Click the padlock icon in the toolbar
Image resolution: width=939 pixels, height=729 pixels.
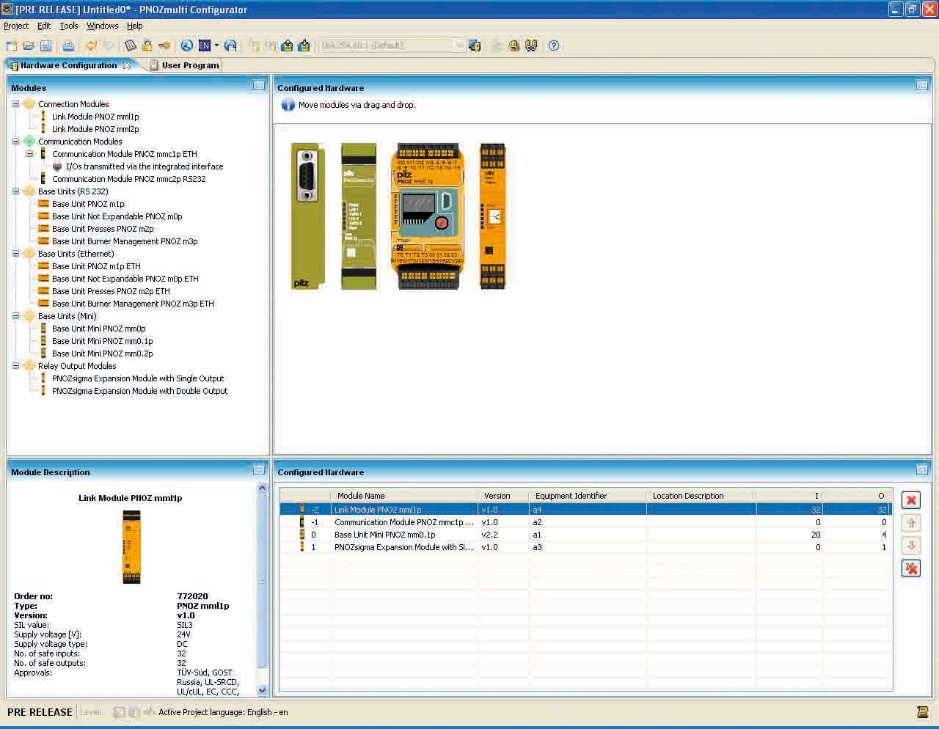point(147,46)
